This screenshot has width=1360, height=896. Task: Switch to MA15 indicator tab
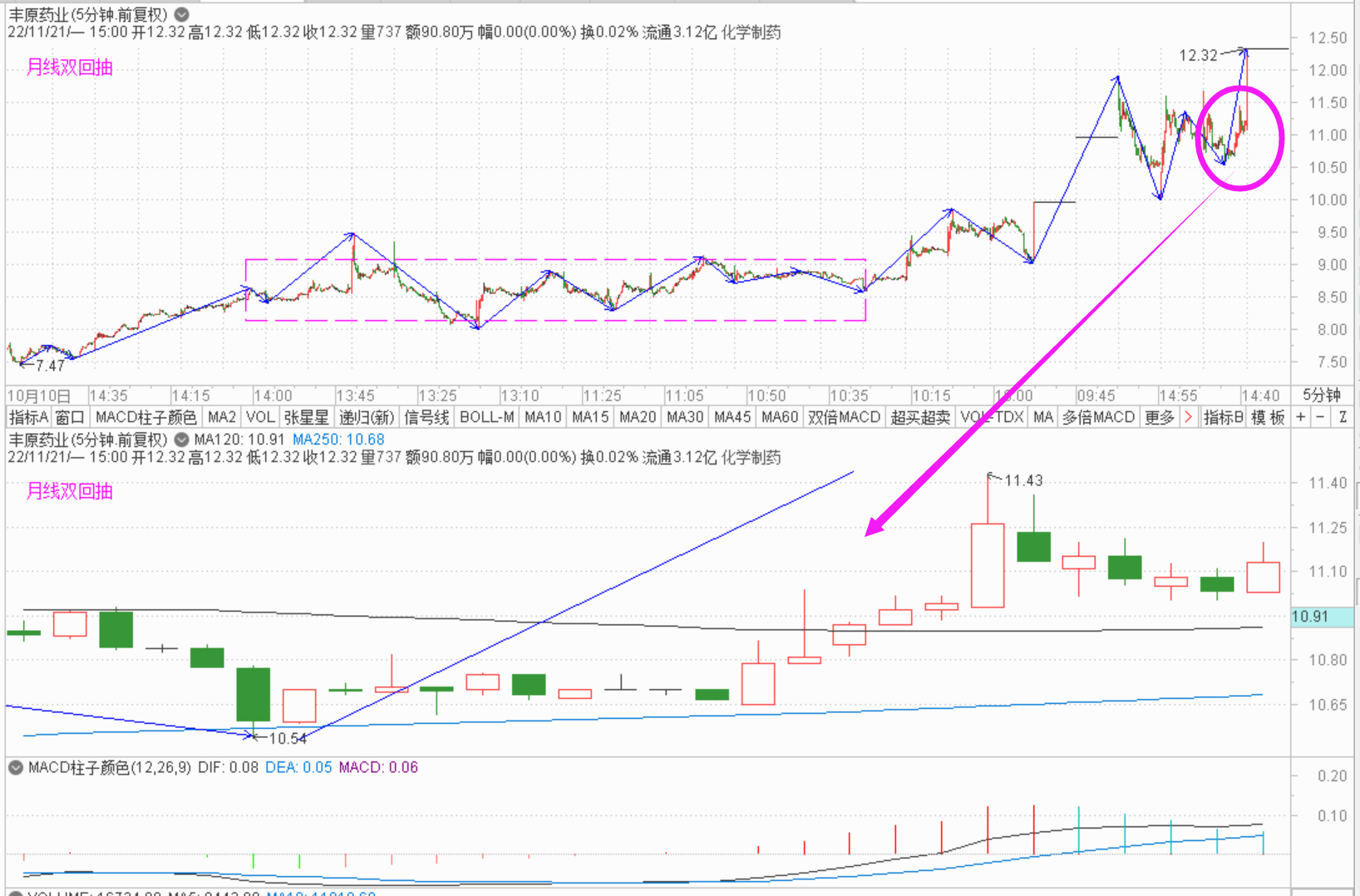tap(591, 417)
